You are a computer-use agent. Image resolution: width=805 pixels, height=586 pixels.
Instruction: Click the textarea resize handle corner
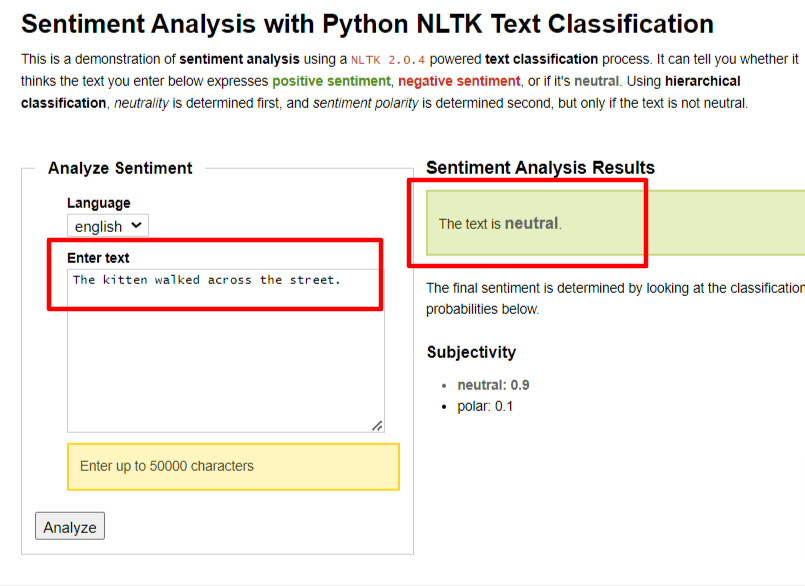click(377, 426)
